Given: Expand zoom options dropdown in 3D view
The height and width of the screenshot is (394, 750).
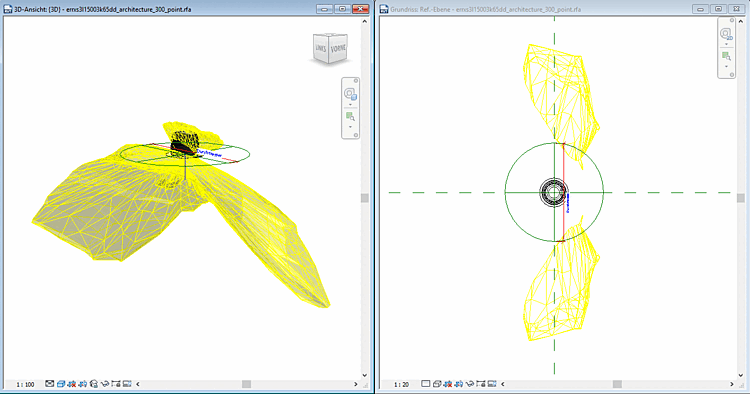Looking at the screenshot, I should 350,127.
